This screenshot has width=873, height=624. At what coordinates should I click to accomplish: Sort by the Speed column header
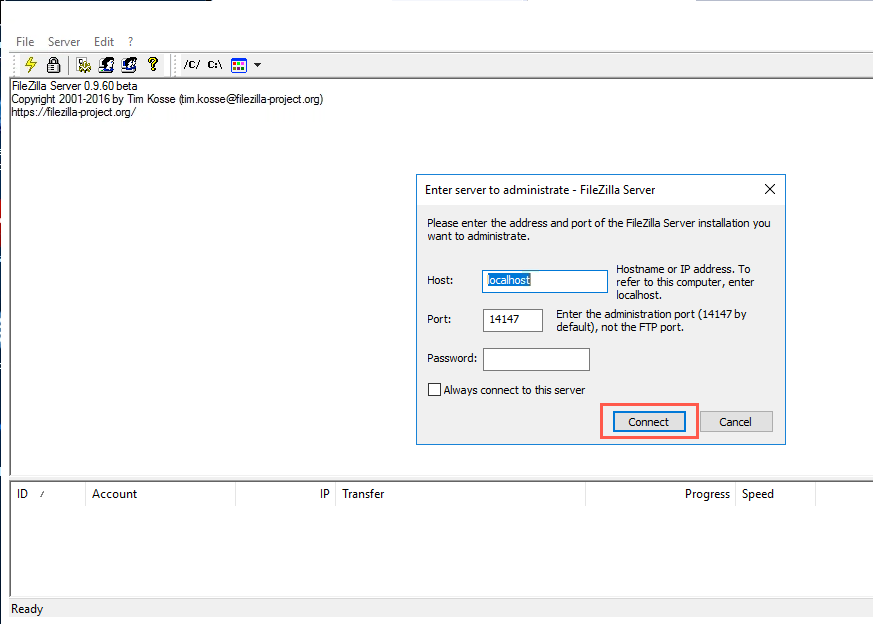[x=776, y=494]
